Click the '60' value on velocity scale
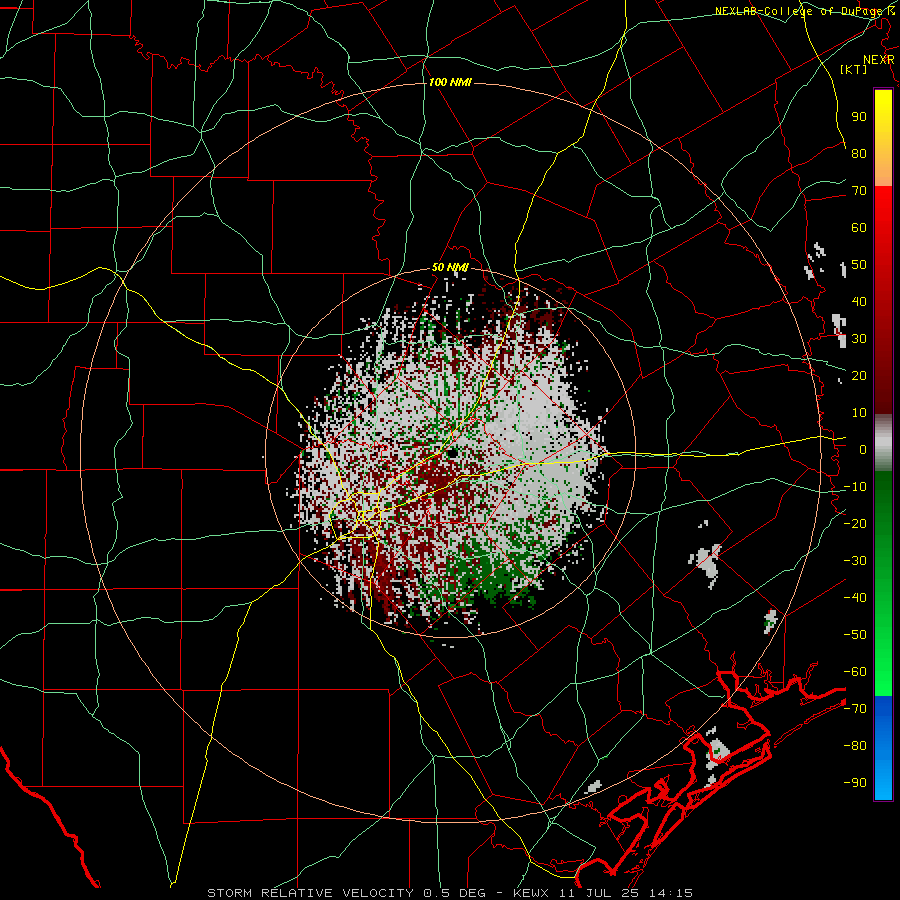Screen dimensions: 900x900 click(x=859, y=227)
